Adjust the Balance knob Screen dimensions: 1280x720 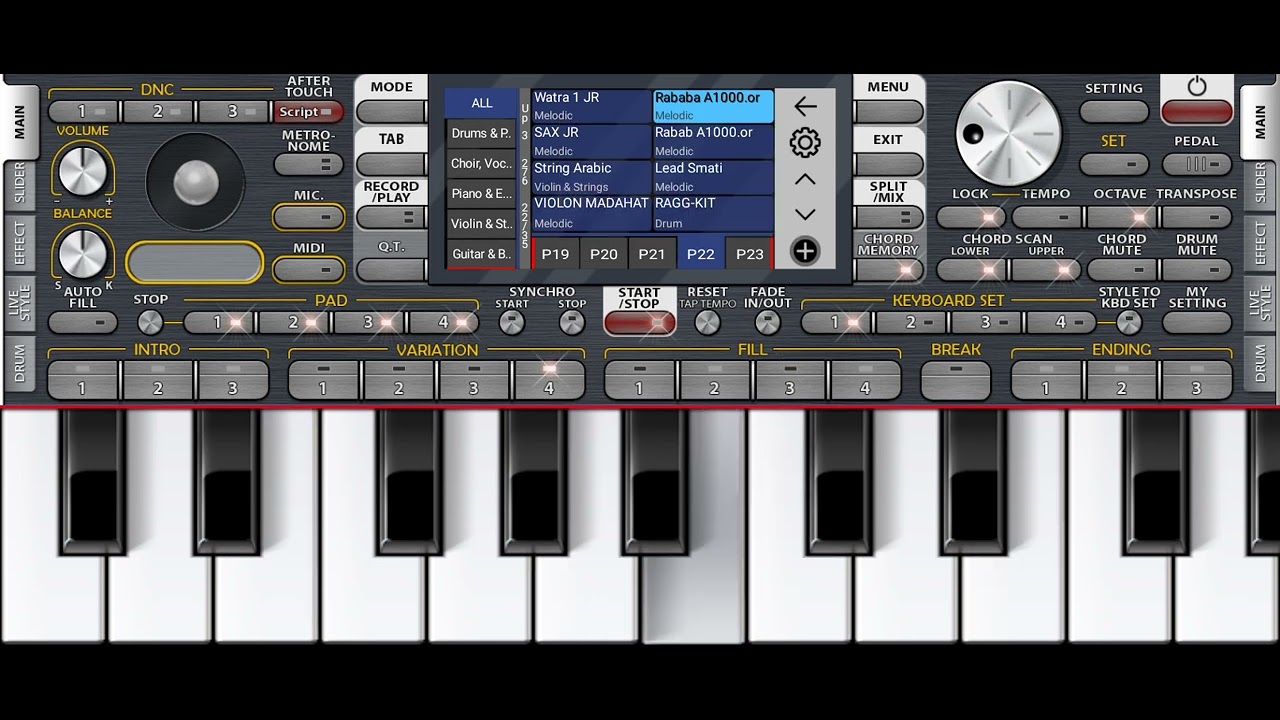click(82, 252)
